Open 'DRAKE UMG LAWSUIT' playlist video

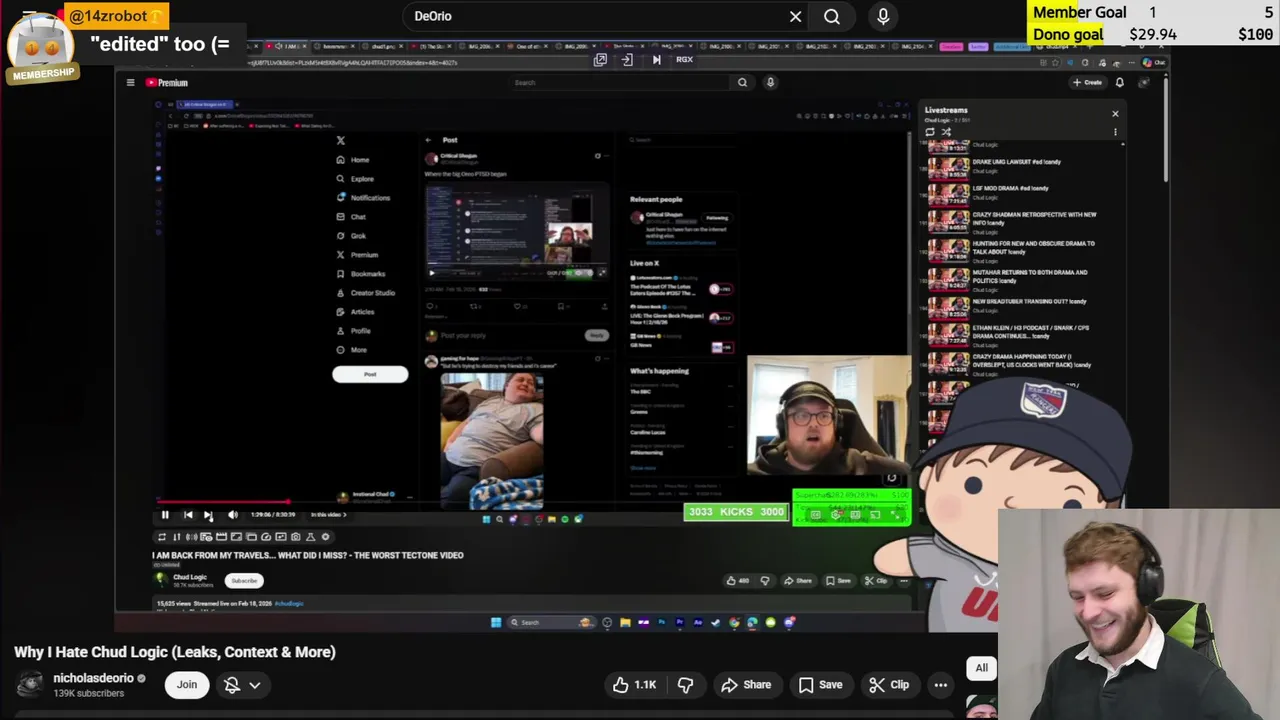coord(1016,162)
